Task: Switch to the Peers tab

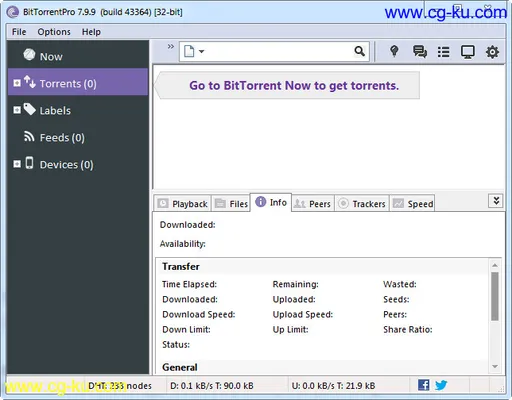Action: (x=313, y=203)
